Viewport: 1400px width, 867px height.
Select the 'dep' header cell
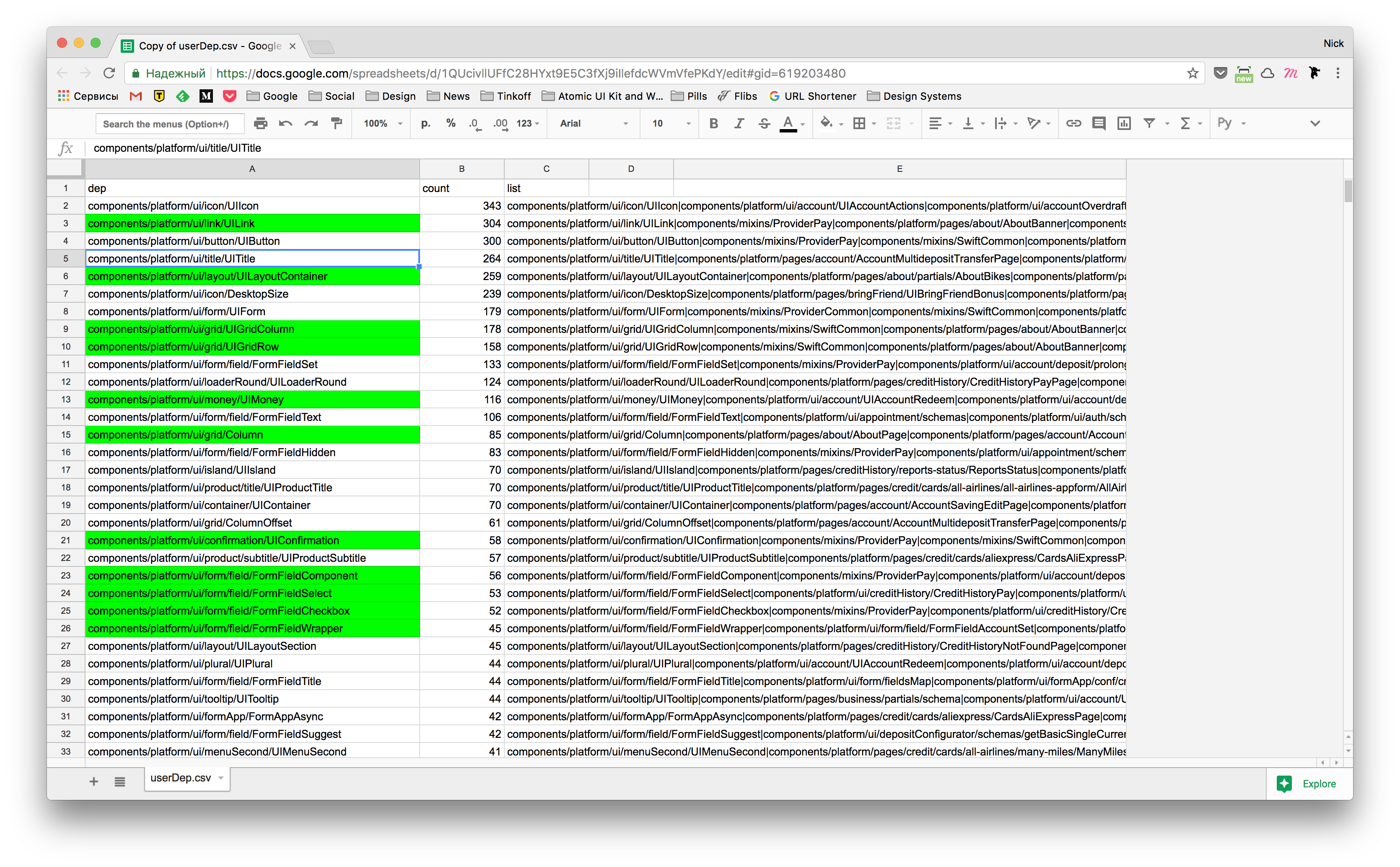click(252, 187)
